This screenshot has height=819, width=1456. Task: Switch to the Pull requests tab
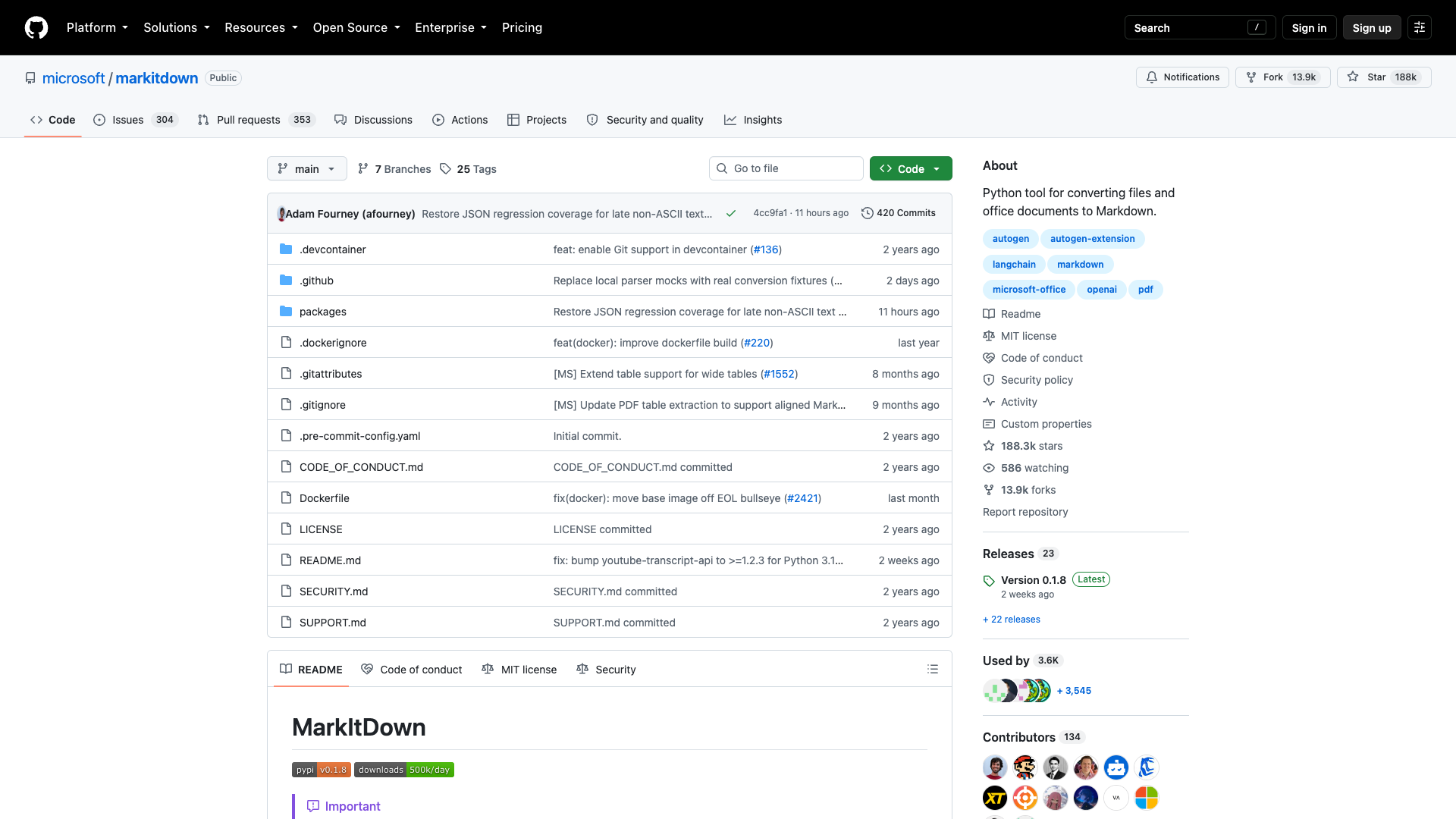click(x=256, y=120)
